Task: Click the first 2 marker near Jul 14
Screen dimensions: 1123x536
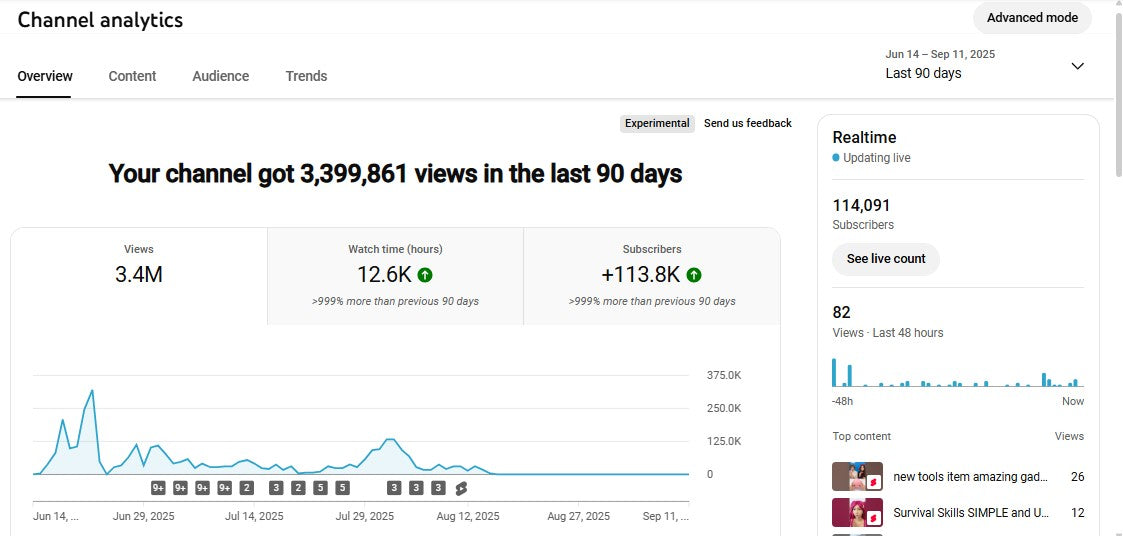Action: (247, 488)
